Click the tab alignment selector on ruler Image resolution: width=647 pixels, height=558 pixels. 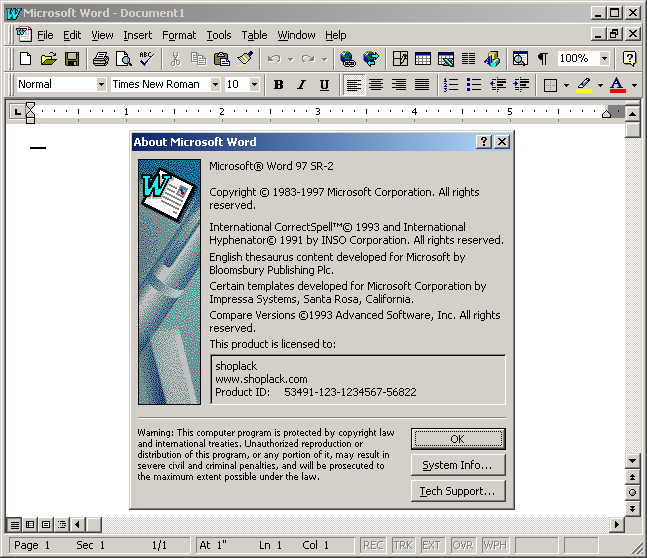point(17,112)
